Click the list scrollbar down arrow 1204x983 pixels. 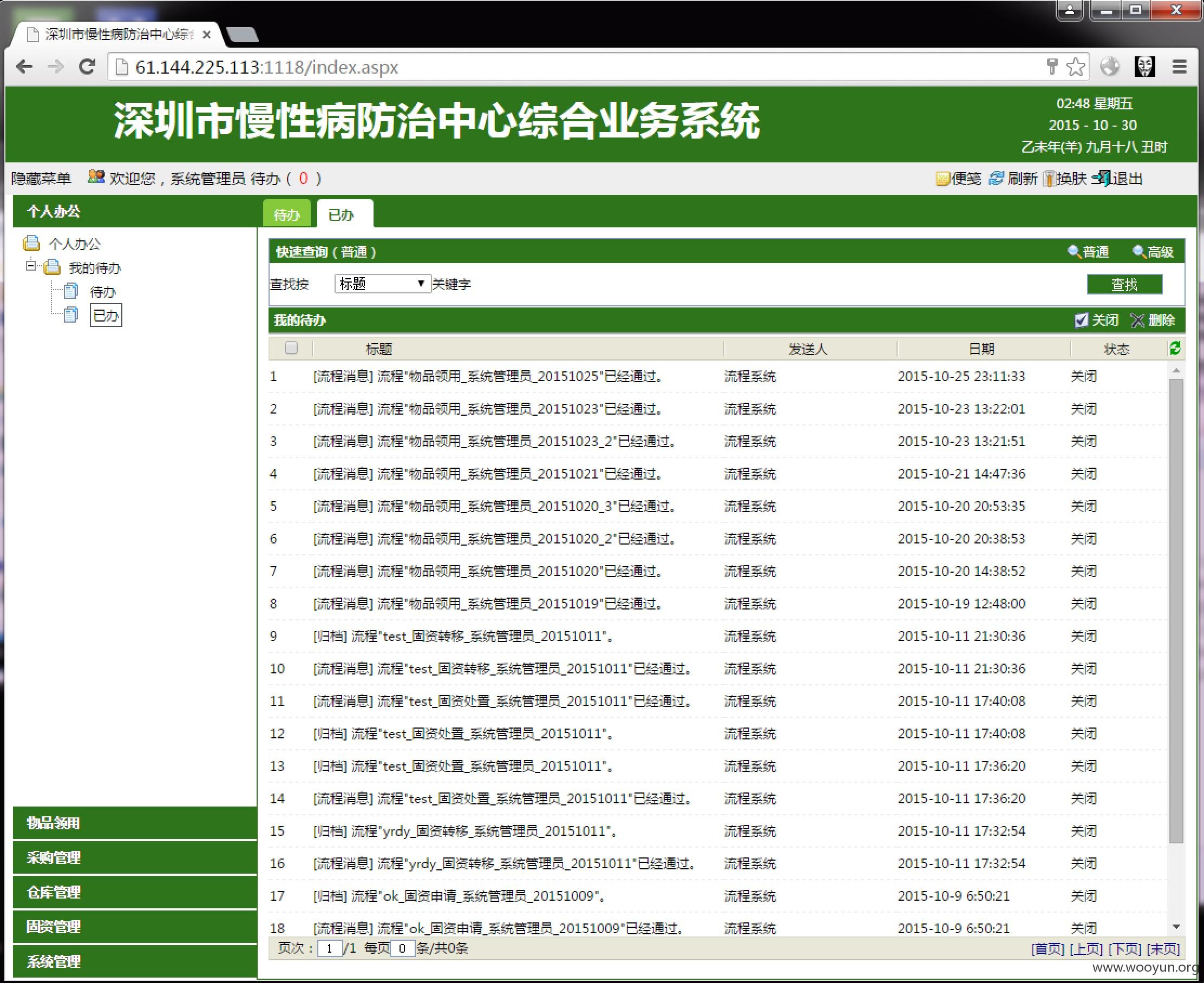click(x=1176, y=927)
